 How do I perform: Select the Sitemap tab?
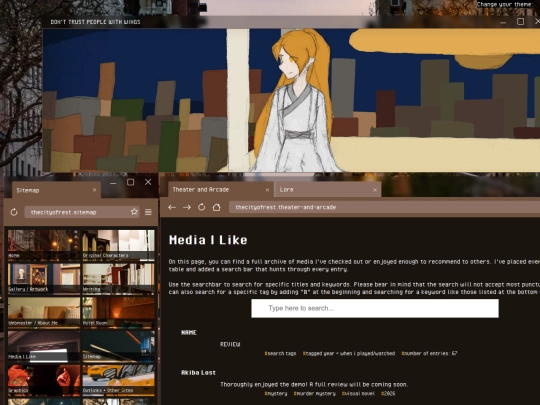(56, 190)
